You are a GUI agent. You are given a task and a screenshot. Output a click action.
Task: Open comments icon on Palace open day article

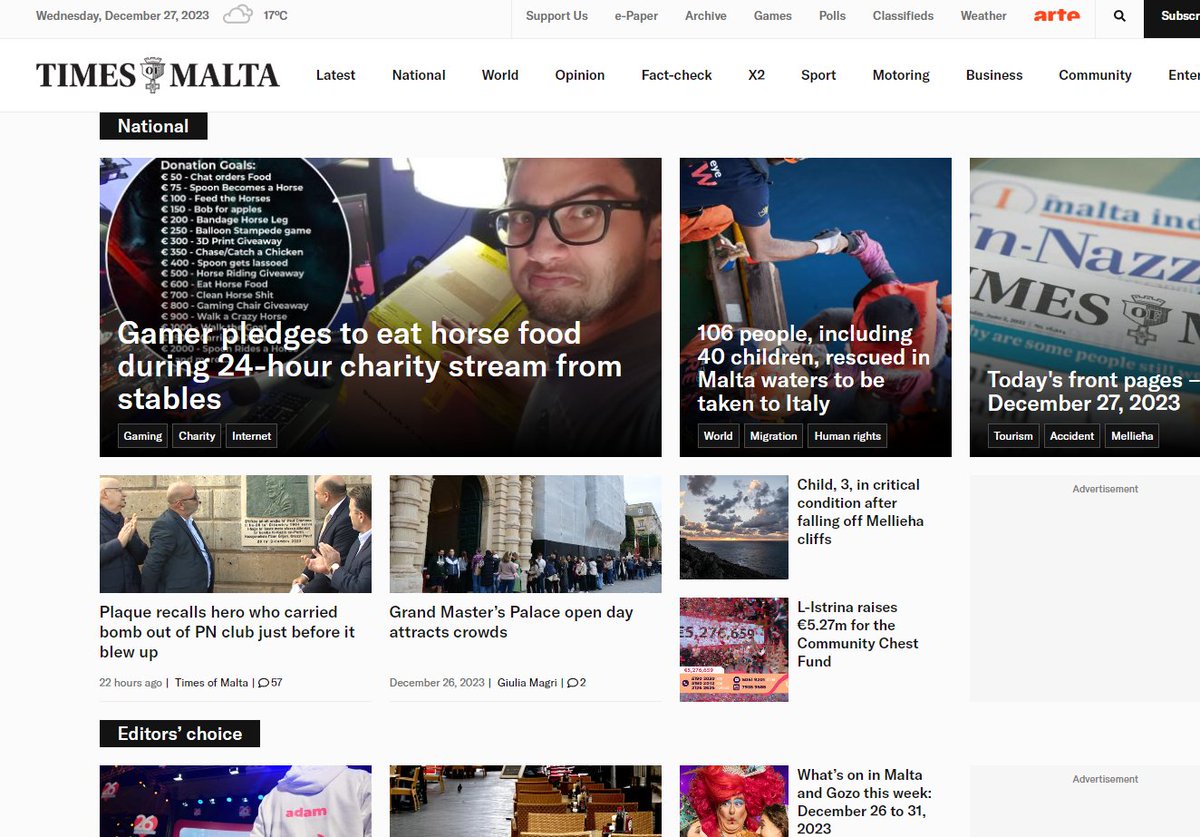[x=572, y=683]
